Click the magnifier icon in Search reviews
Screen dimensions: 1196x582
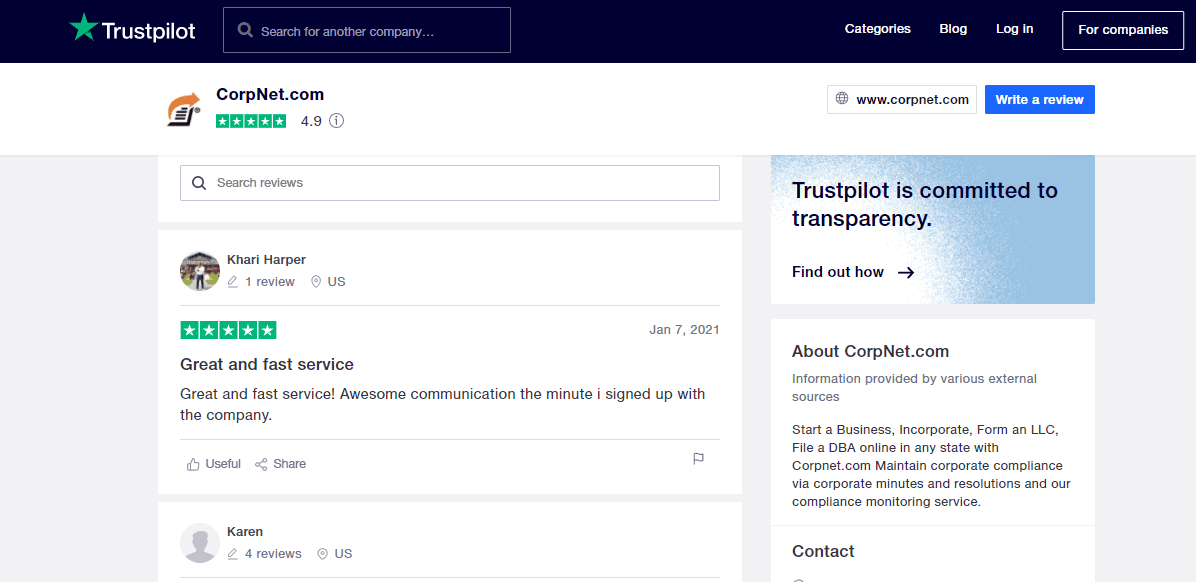pyautogui.click(x=199, y=183)
